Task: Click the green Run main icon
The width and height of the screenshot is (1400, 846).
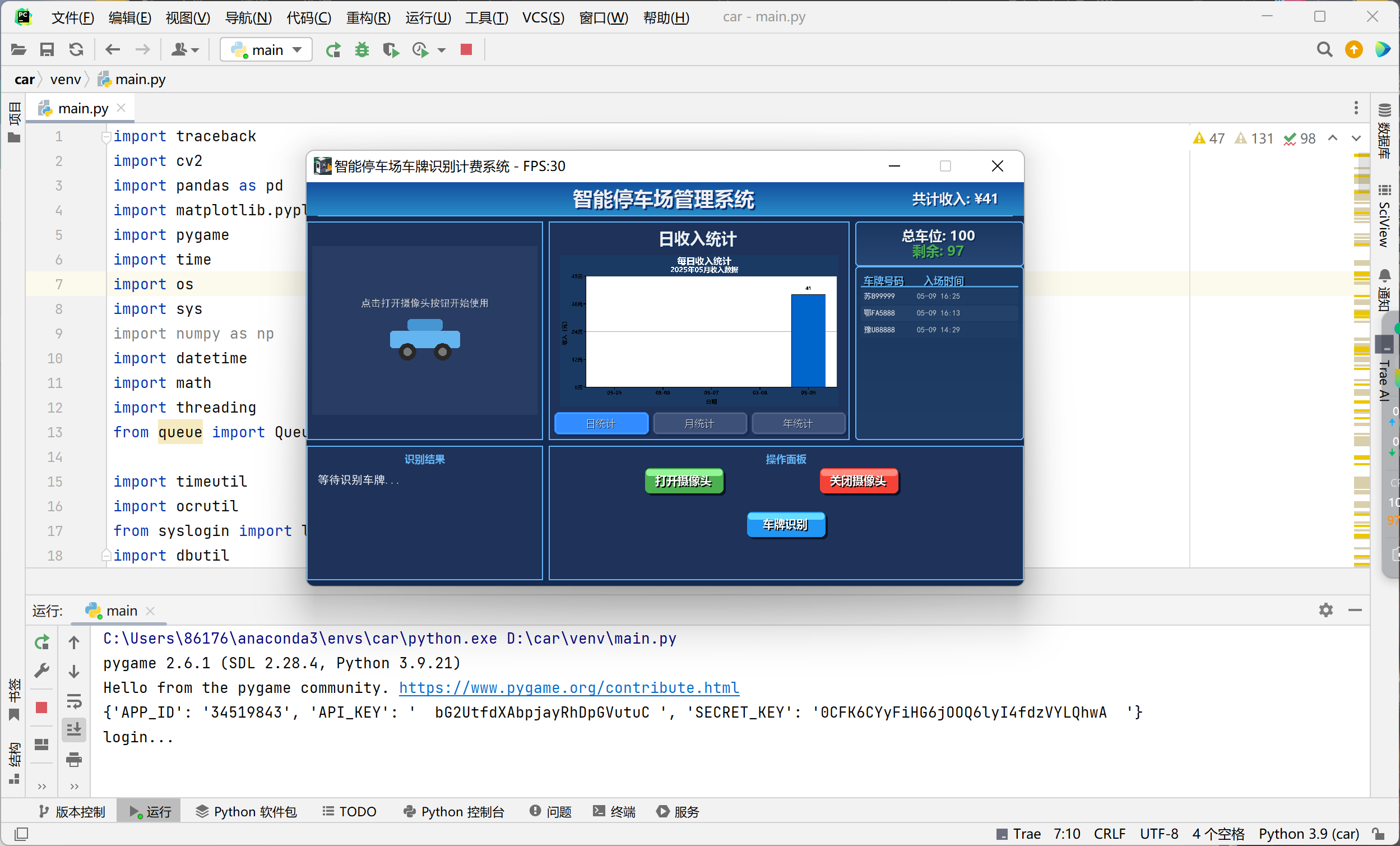Action: [x=333, y=50]
